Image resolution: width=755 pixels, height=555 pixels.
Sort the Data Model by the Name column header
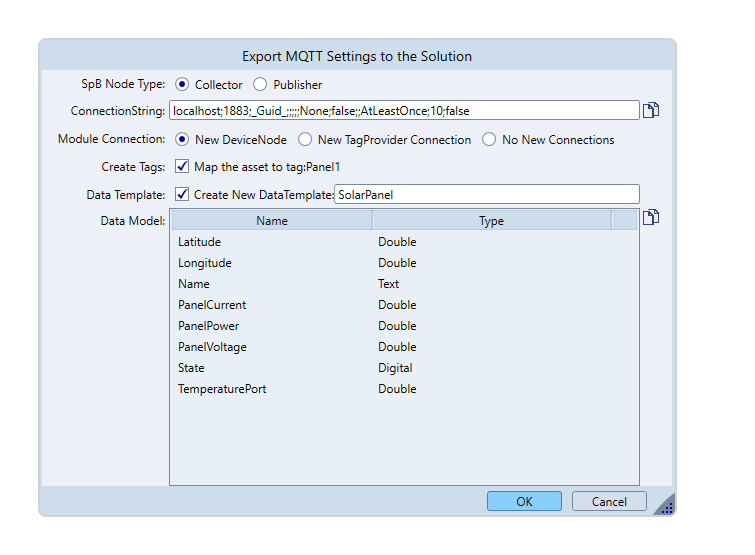272,220
